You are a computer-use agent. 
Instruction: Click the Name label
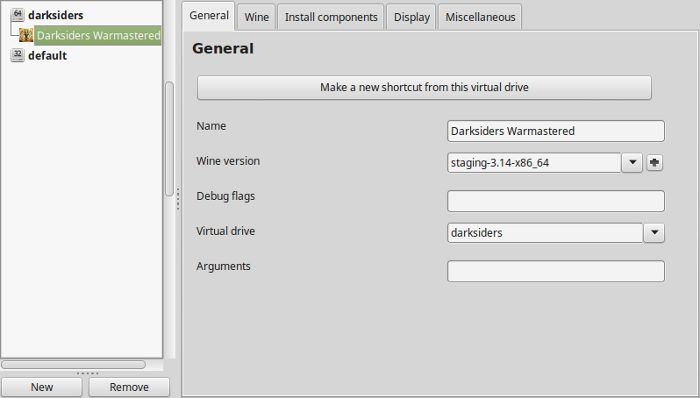211,126
